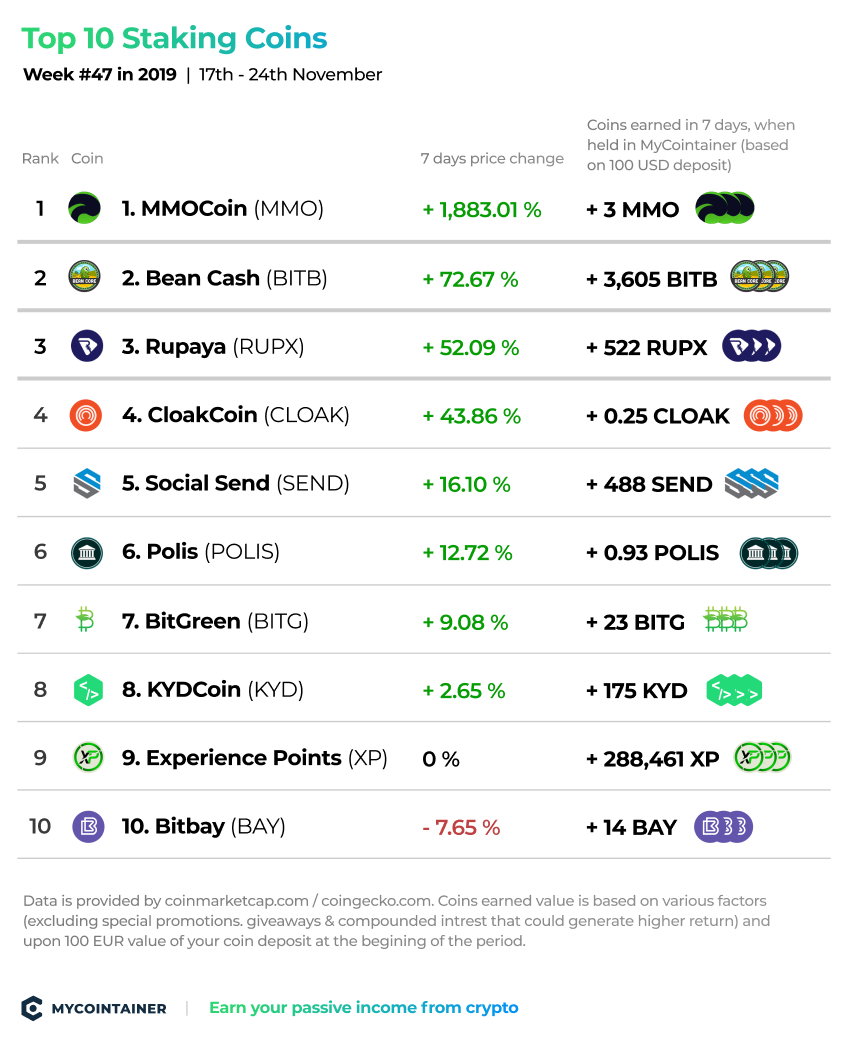Click 'Earn your passive income from crypto'
Screen dimensions: 858x1055
pos(363,1007)
